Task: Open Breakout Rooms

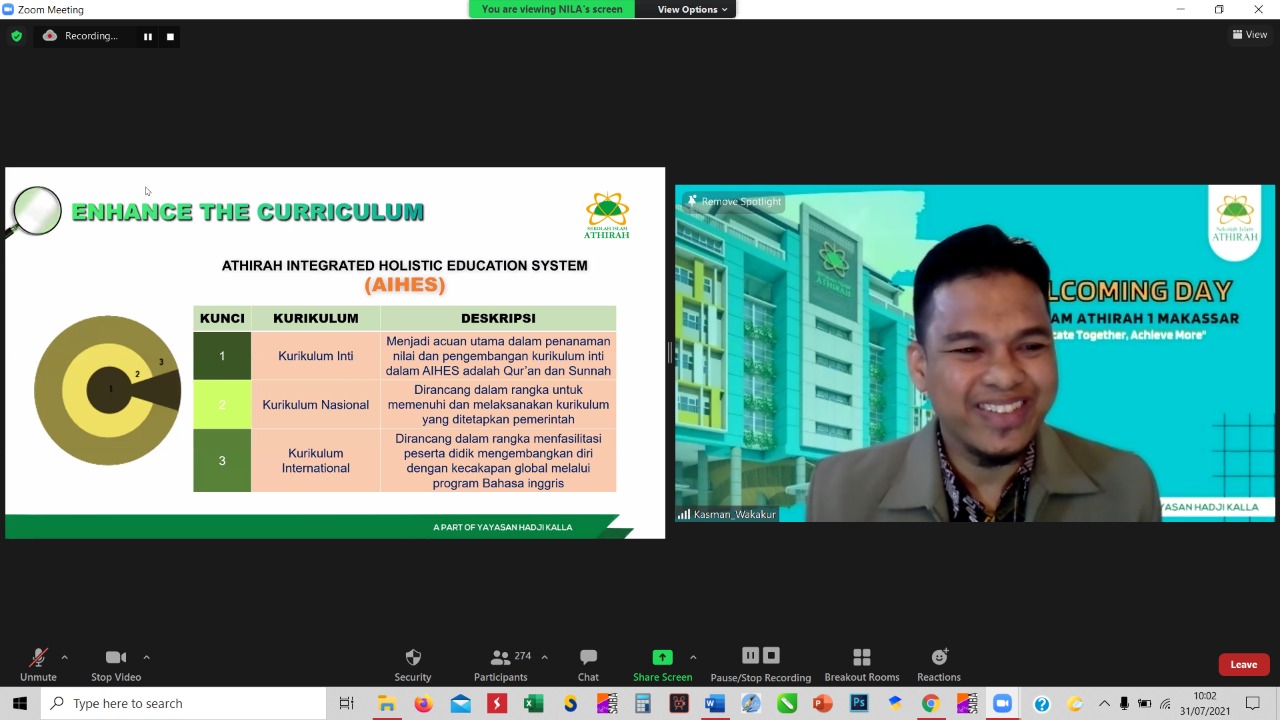Action: pyautogui.click(x=861, y=664)
